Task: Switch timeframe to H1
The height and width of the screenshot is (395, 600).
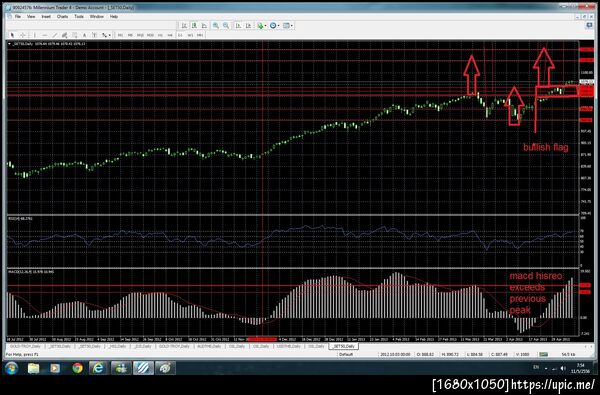Action: [x=160, y=35]
